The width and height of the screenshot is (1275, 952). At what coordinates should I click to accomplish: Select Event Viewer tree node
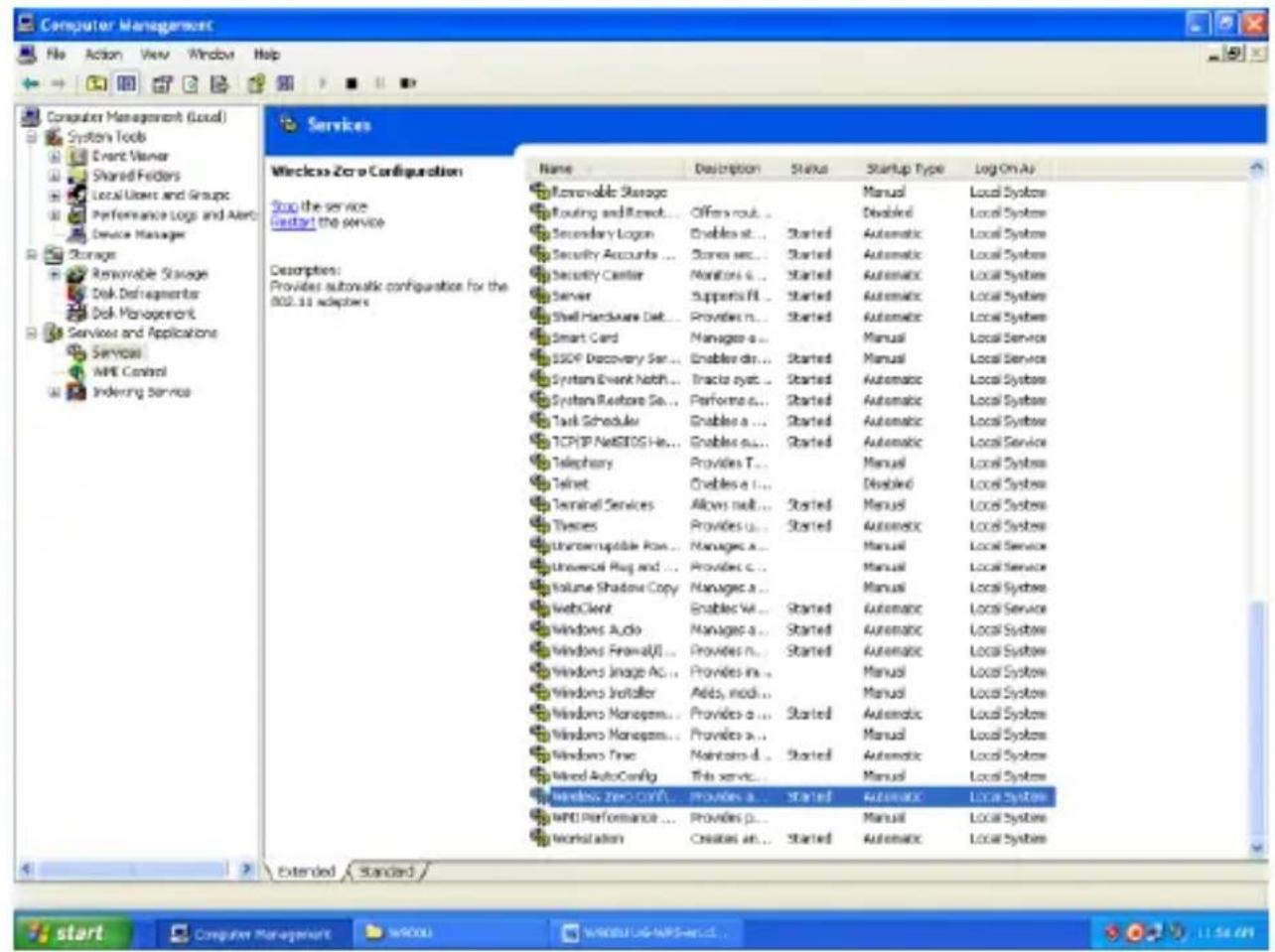[x=130, y=156]
